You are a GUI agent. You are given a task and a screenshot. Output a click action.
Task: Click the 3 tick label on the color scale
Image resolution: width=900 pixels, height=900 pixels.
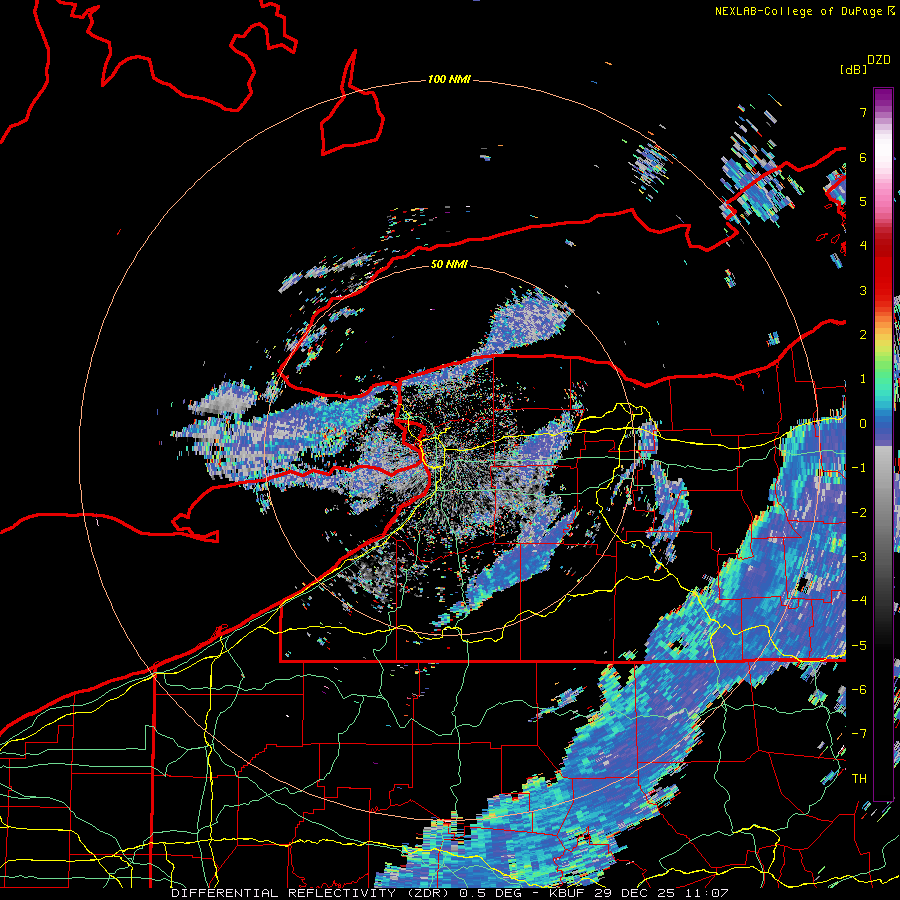click(x=863, y=290)
